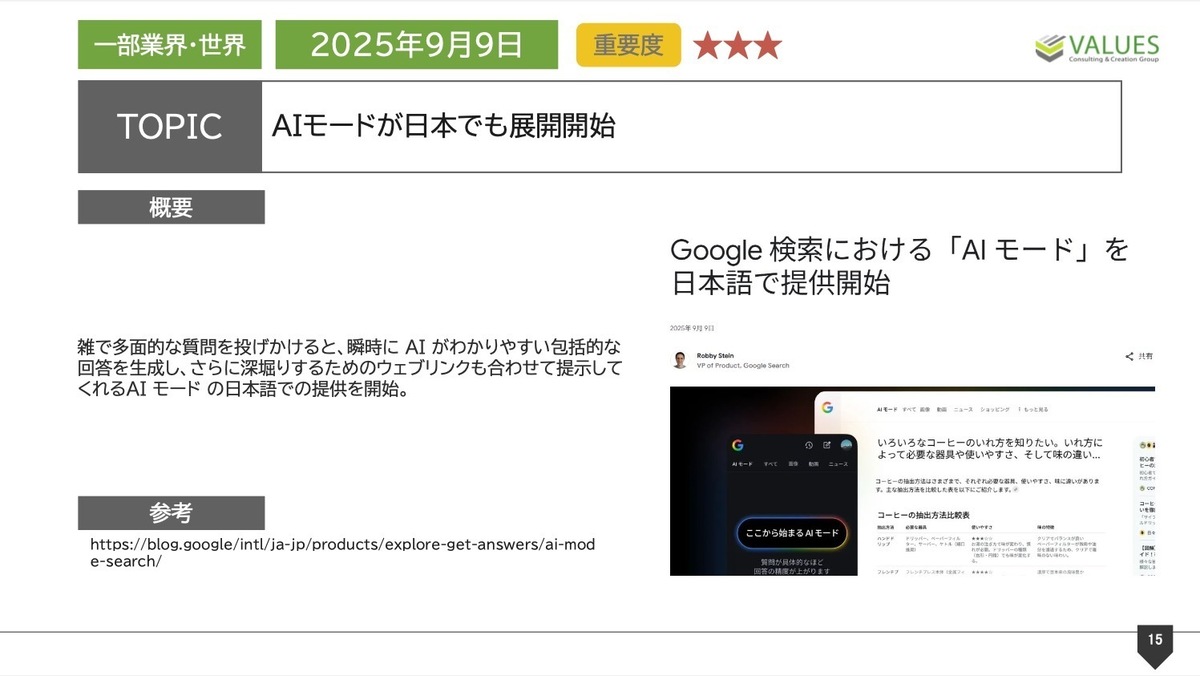
Task: Open the history clock icon in dark panel
Action: tap(808, 445)
